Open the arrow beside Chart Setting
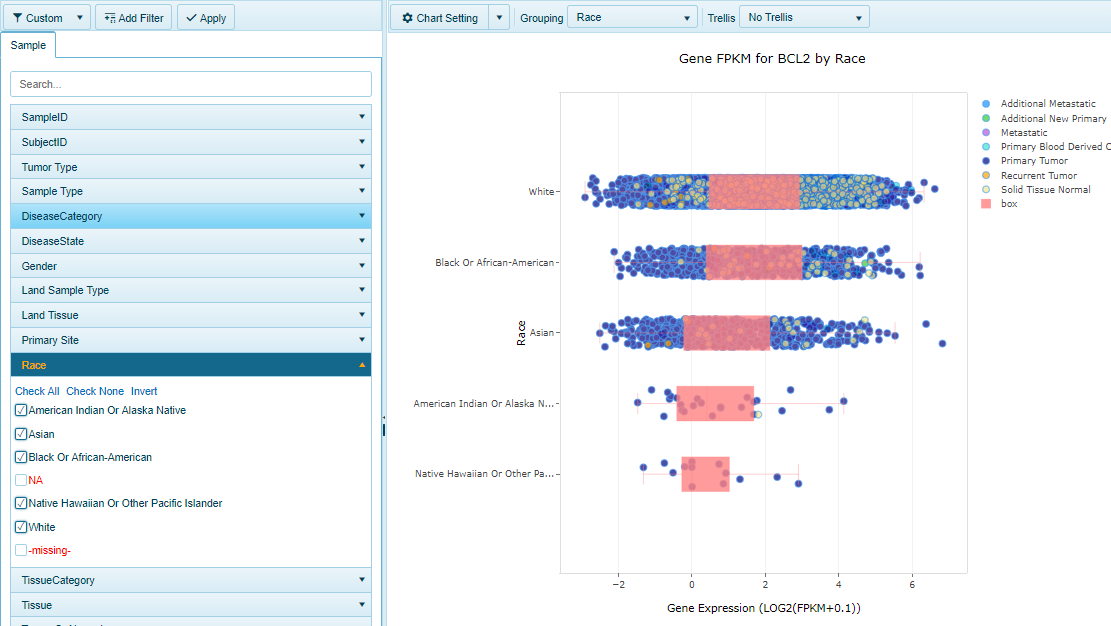Image resolution: width=1111 pixels, height=626 pixels. [500, 18]
